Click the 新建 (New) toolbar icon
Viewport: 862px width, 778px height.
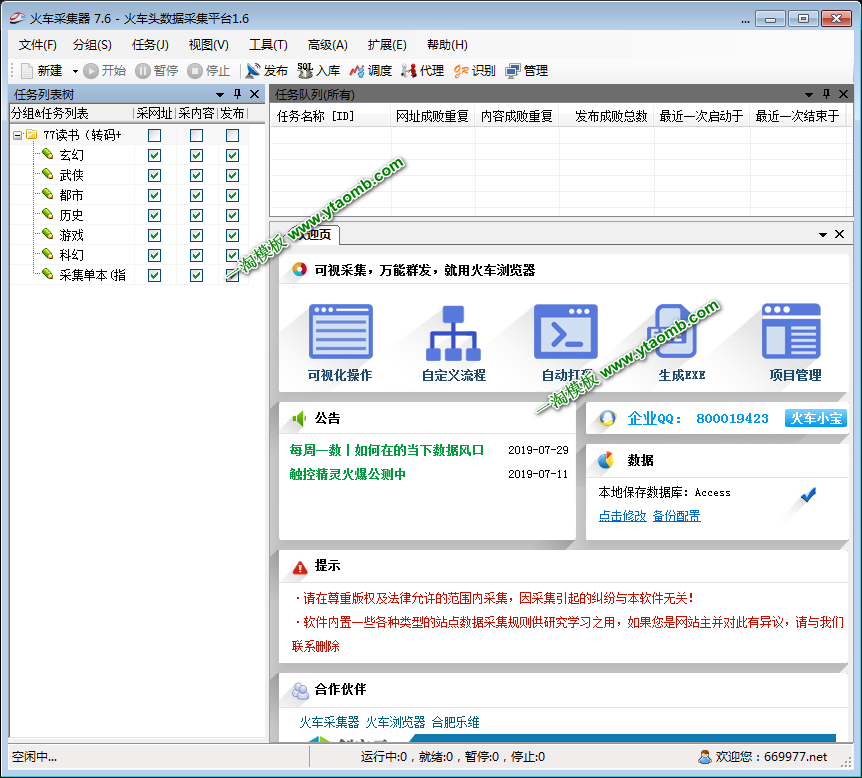[x=27, y=71]
